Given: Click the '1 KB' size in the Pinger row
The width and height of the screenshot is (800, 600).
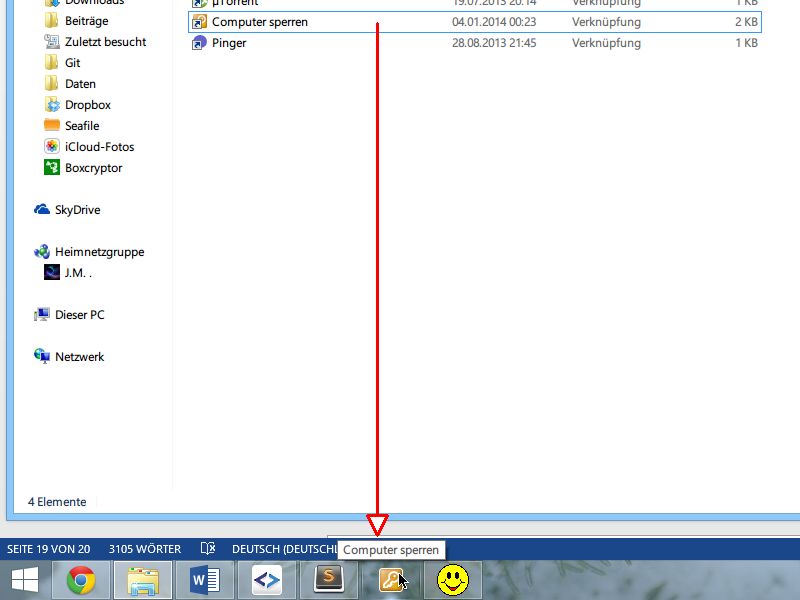Looking at the screenshot, I should point(746,43).
